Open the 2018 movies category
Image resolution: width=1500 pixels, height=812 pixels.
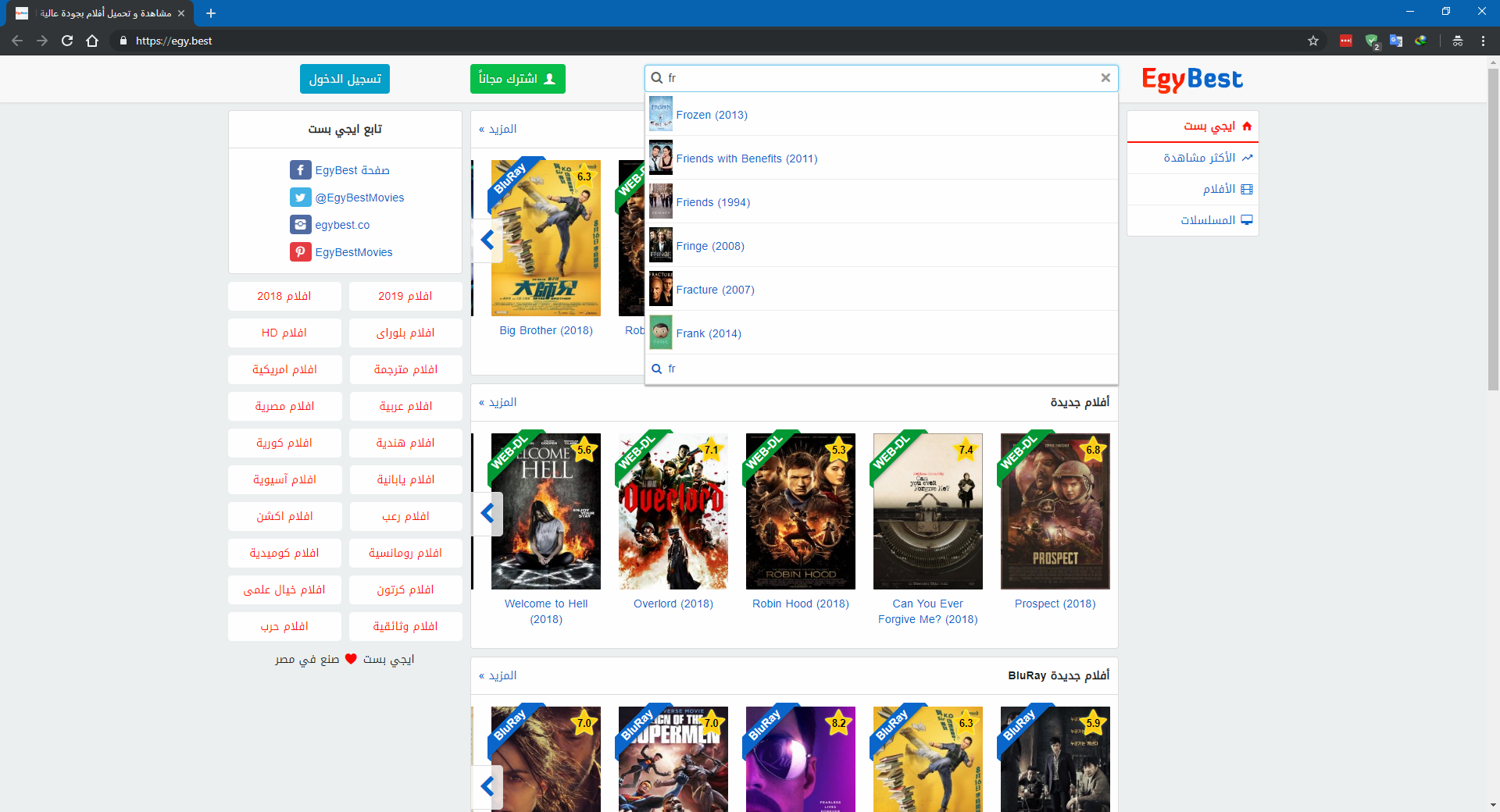(284, 296)
